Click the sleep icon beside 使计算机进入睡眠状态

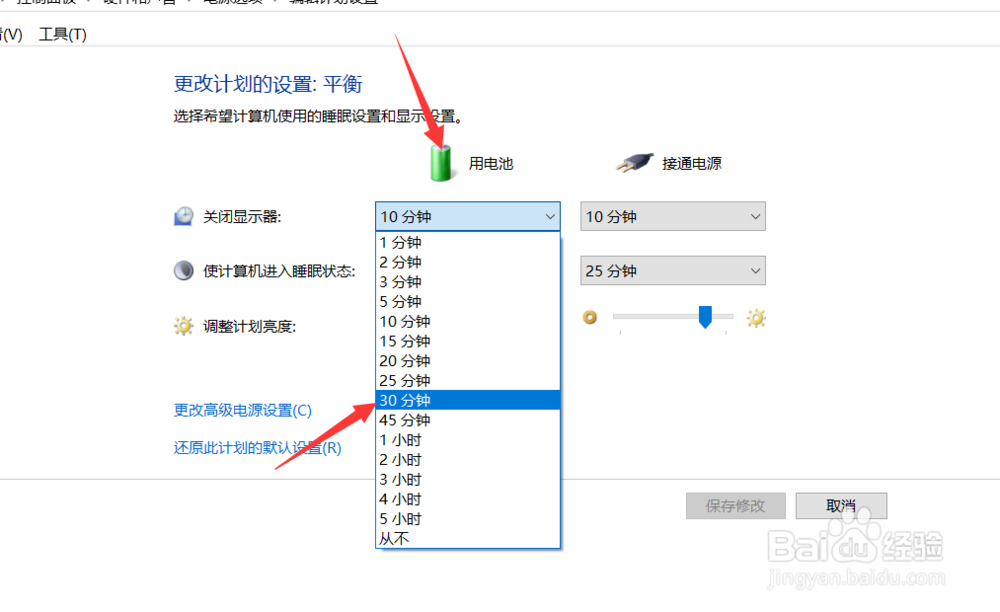pyautogui.click(x=184, y=270)
